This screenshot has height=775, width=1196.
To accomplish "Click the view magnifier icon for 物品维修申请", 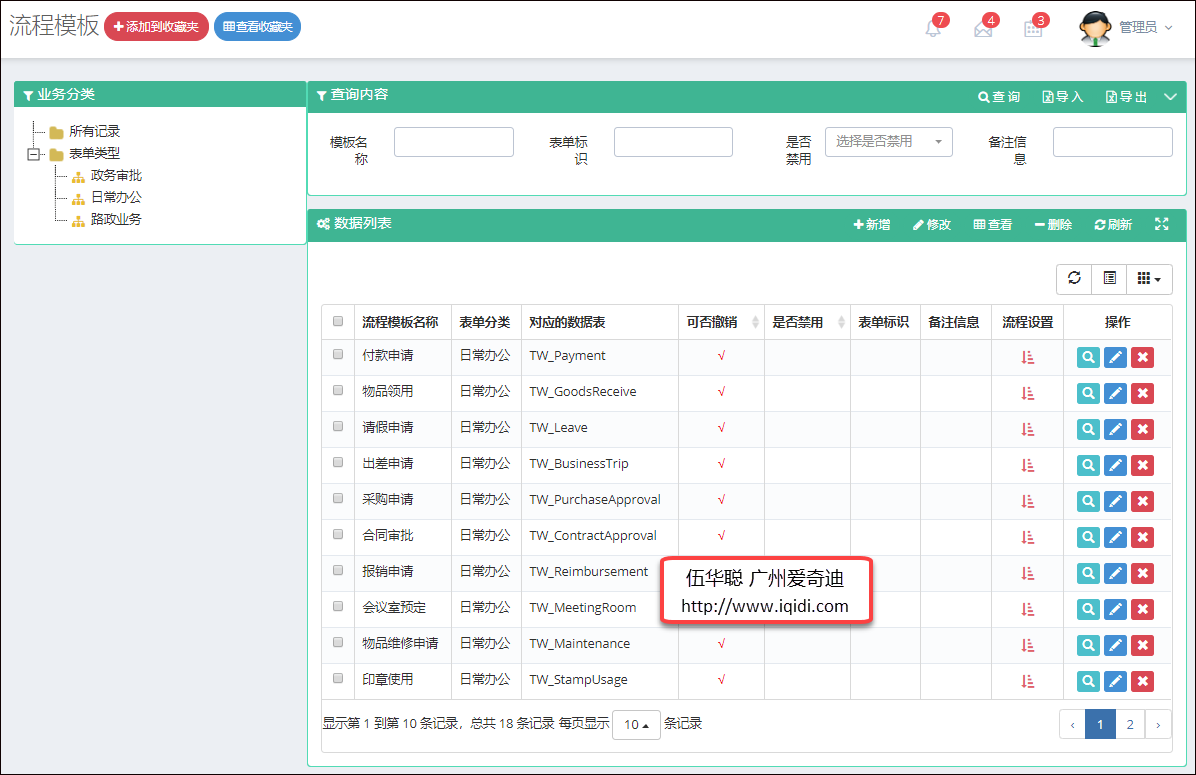I will (x=1088, y=645).
